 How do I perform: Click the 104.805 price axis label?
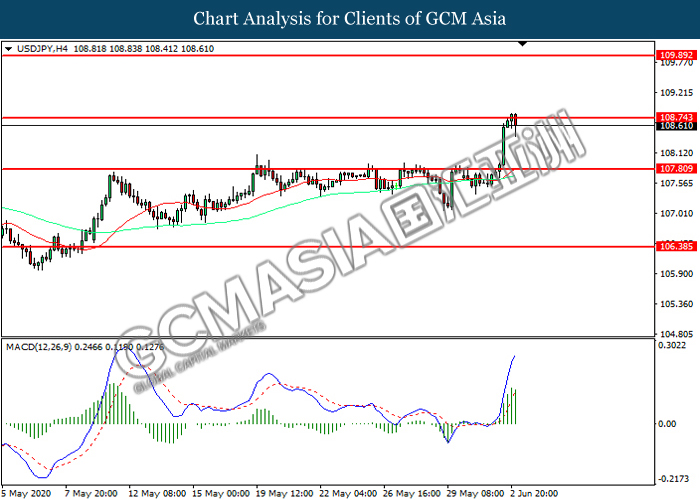pyautogui.click(x=677, y=334)
